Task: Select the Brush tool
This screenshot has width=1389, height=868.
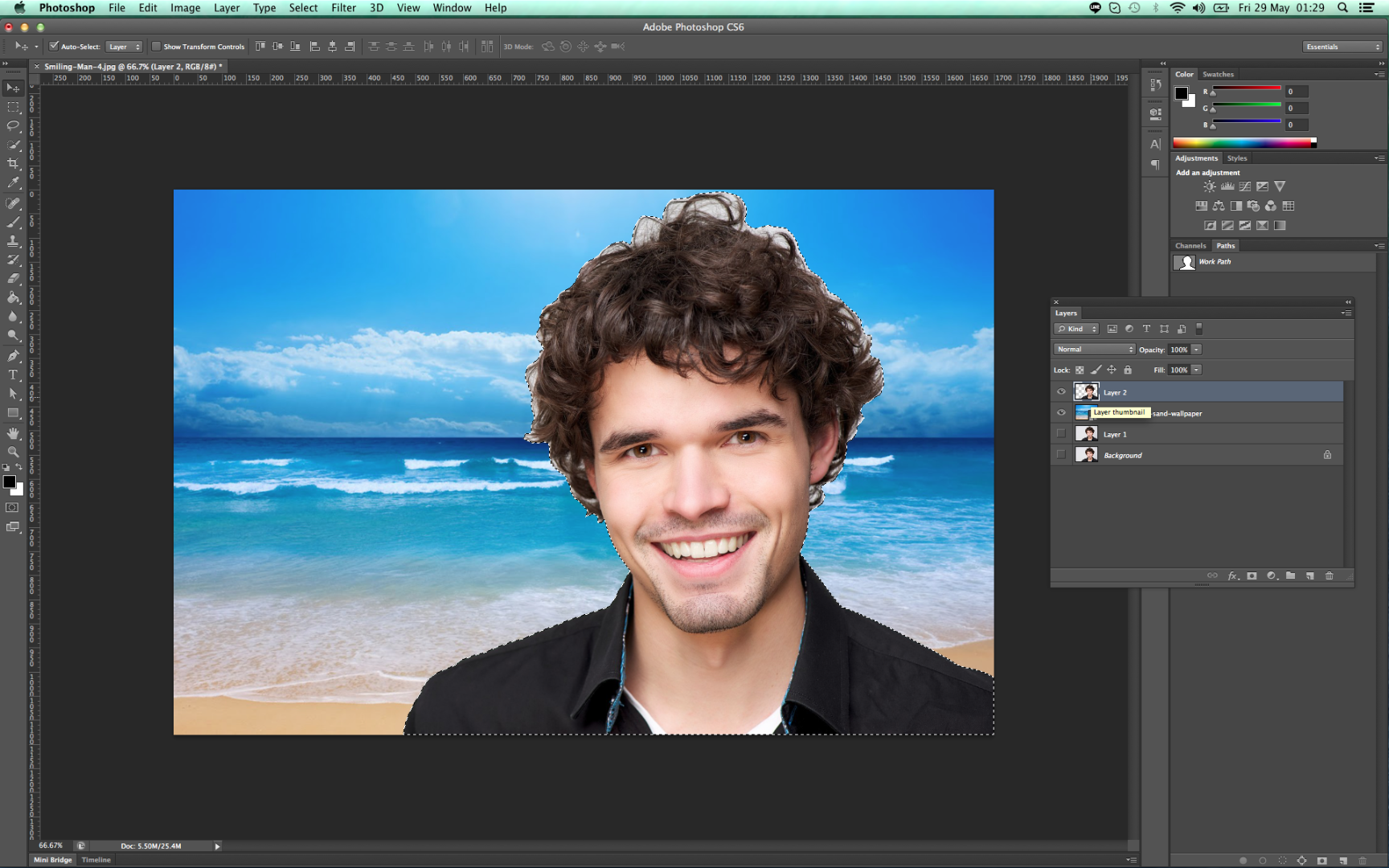Action: click(x=13, y=222)
